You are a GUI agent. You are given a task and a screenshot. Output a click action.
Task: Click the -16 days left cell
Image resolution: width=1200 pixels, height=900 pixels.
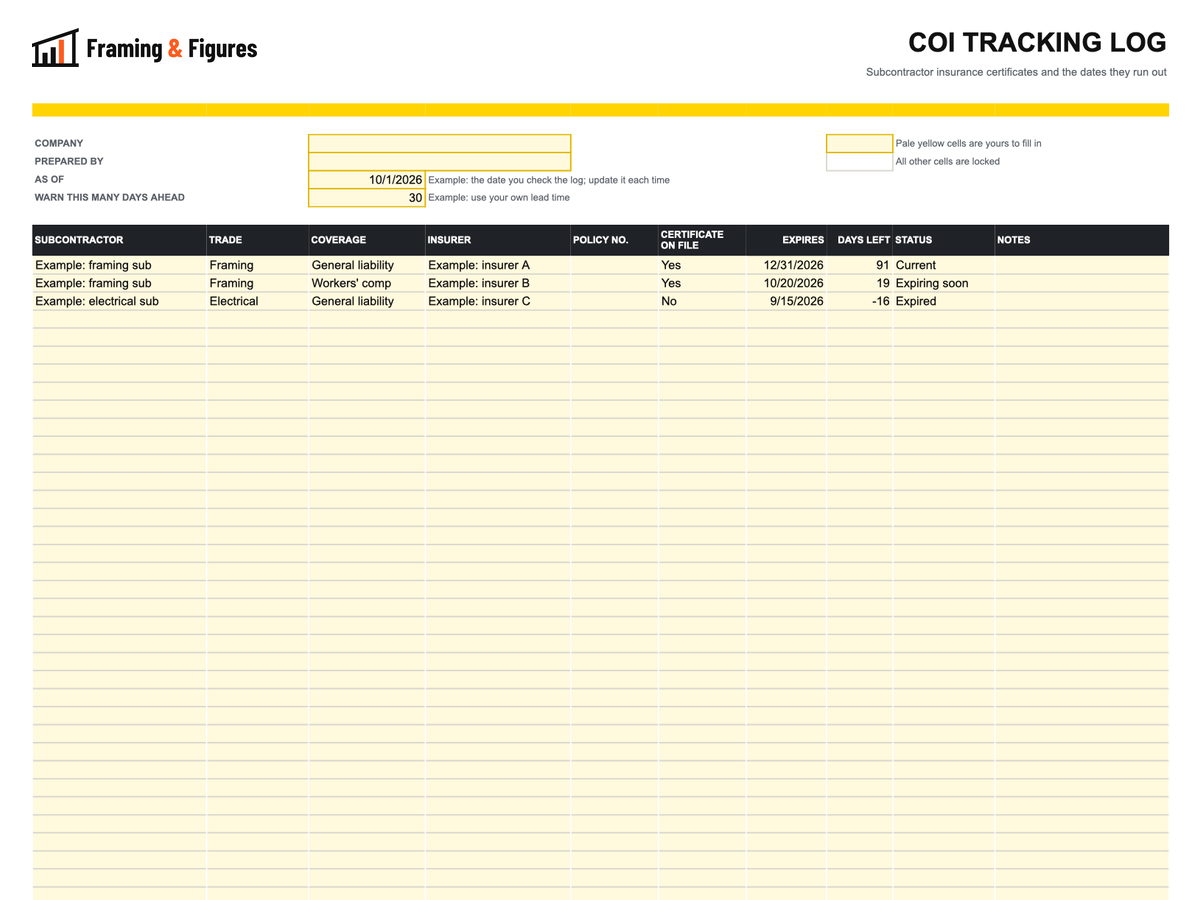tap(859, 301)
